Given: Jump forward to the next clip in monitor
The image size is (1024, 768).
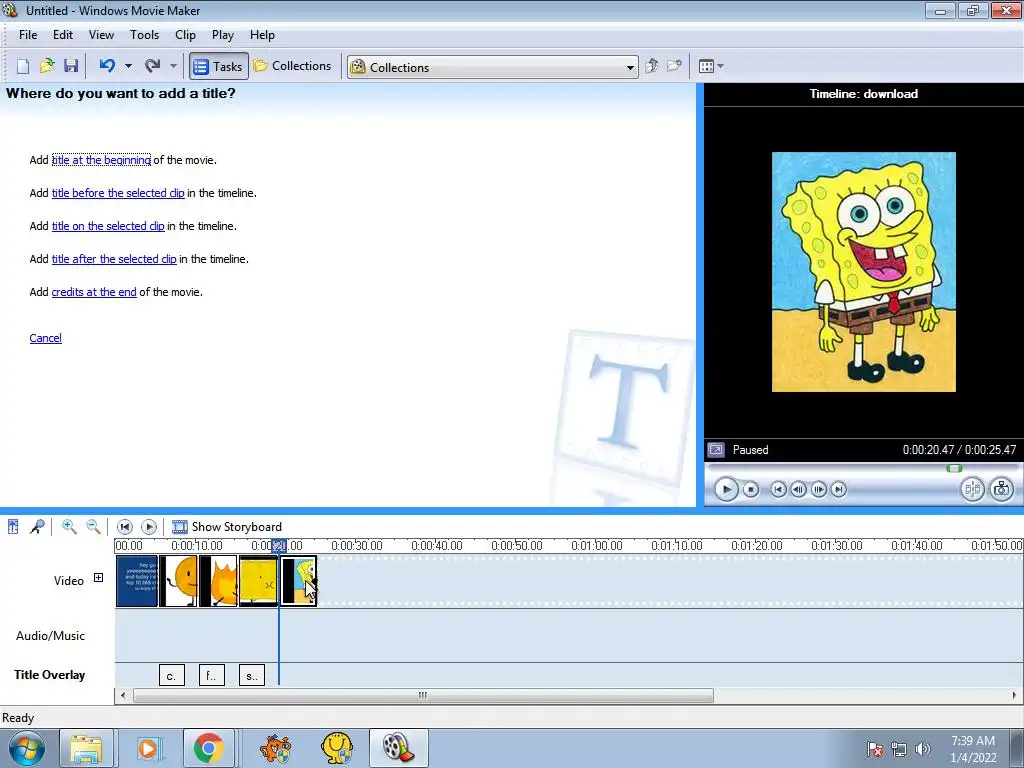Looking at the screenshot, I should coord(839,489).
